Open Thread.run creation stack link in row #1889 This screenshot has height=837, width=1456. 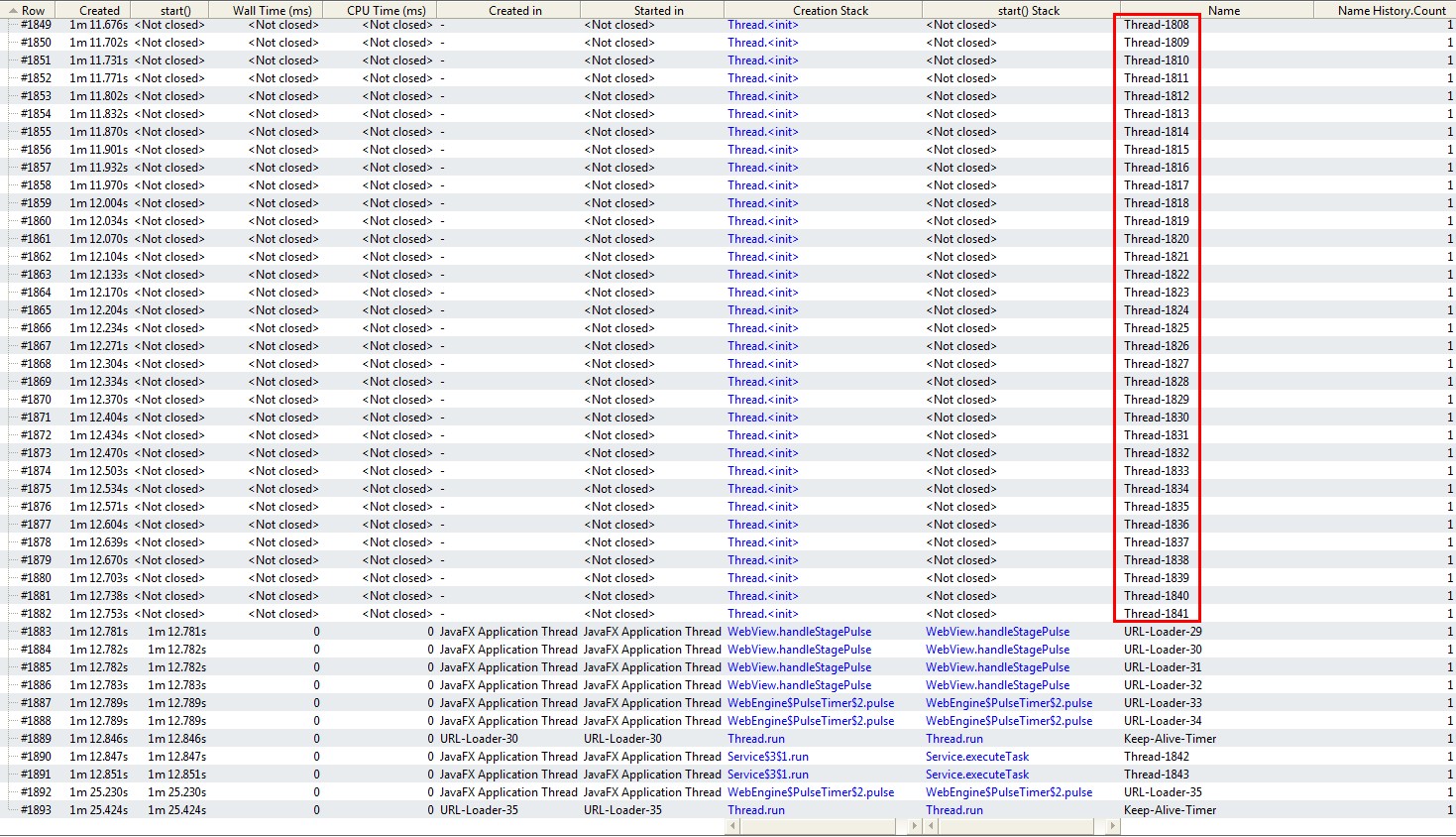[755, 739]
